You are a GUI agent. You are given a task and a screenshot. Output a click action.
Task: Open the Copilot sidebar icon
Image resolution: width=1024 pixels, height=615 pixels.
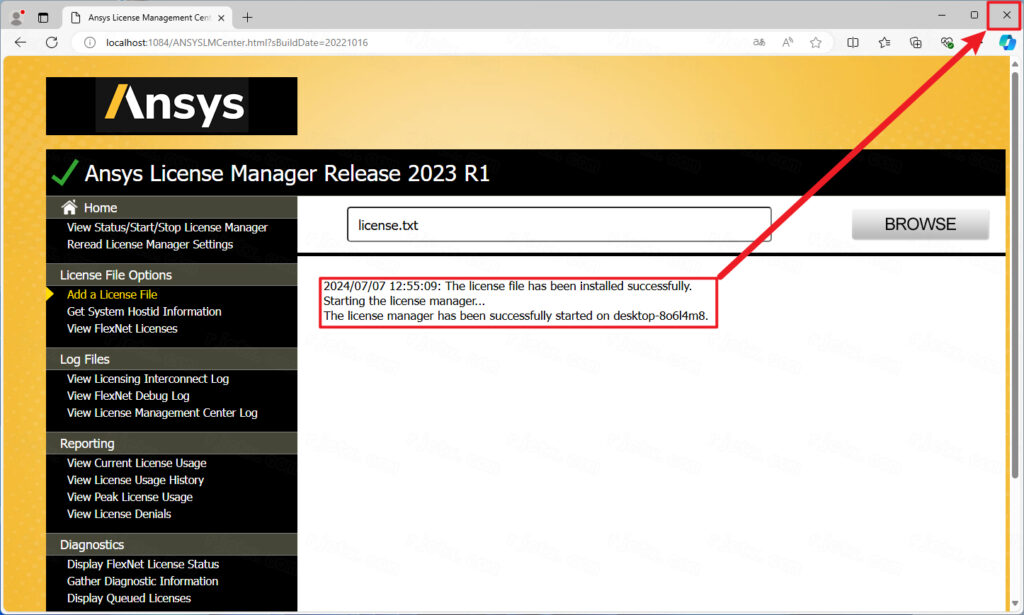[1007, 42]
